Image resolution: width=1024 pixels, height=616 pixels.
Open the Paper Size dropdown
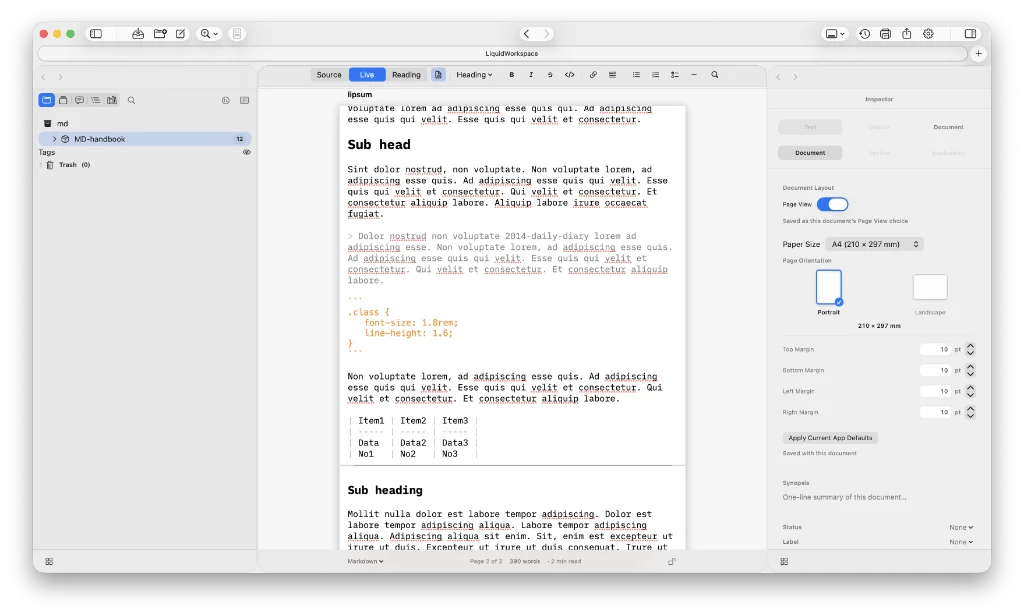(874, 244)
